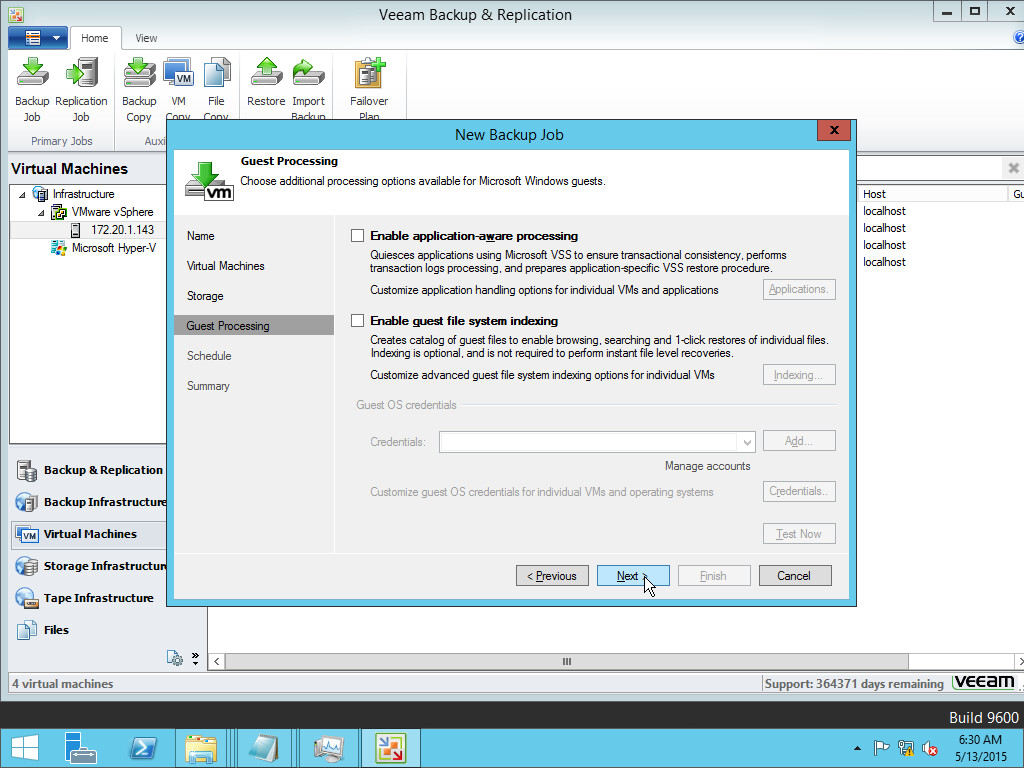Open the Files navigation pane

pyautogui.click(x=89, y=630)
